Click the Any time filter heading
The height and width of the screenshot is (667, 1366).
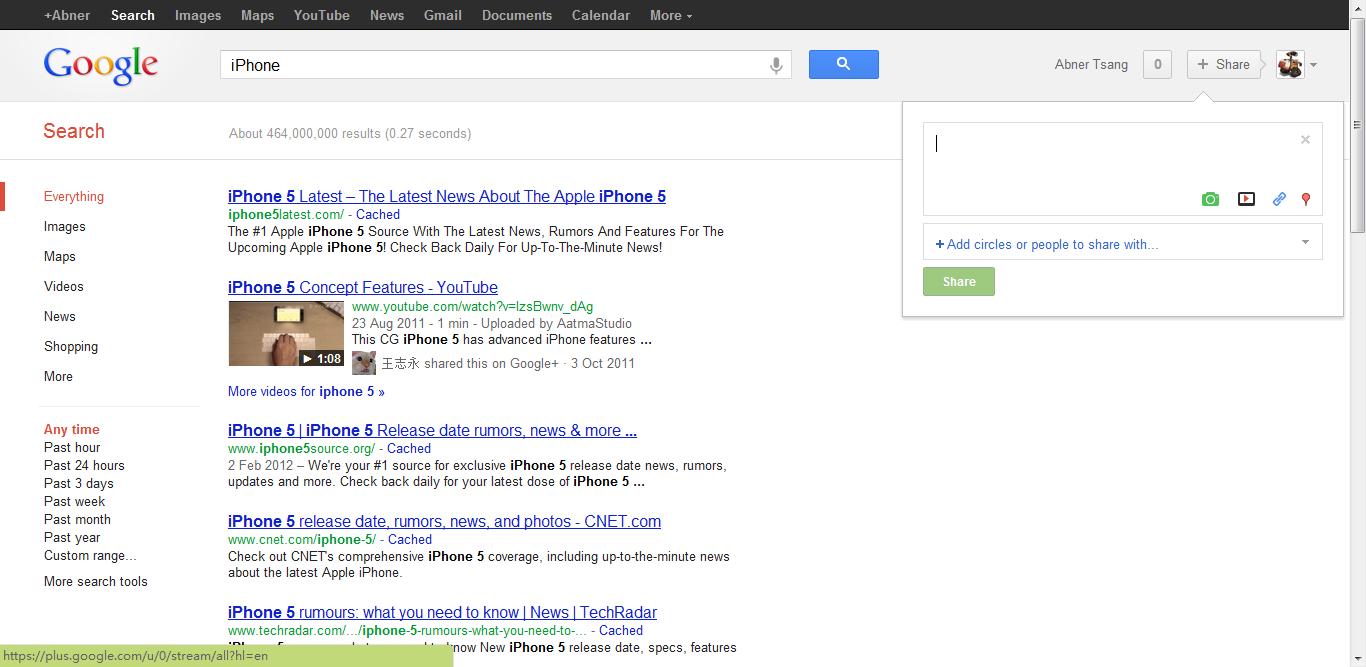tap(72, 429)
